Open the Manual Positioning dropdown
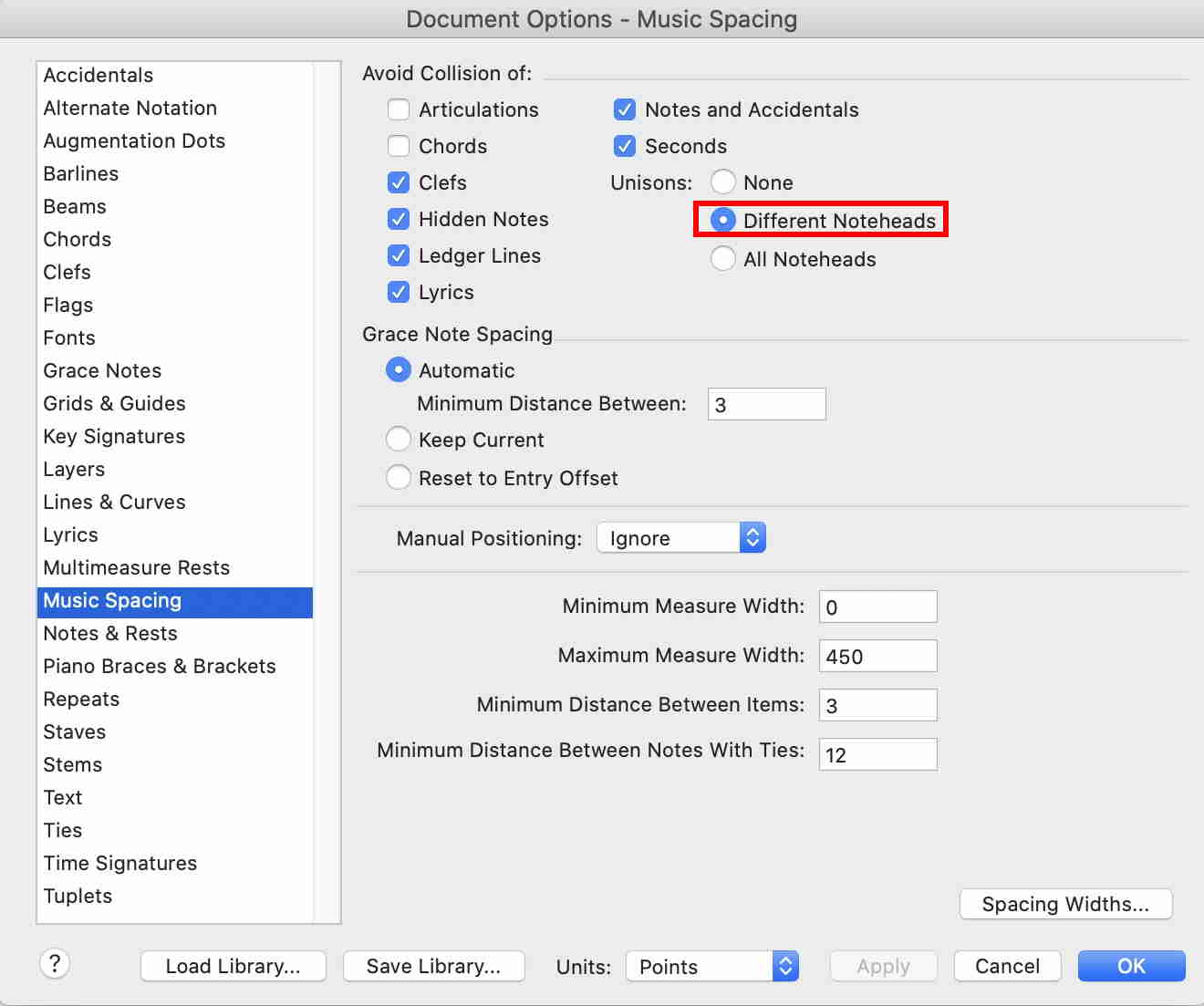The width and height of the screenshot is (1204, 1006). (680, 538)
